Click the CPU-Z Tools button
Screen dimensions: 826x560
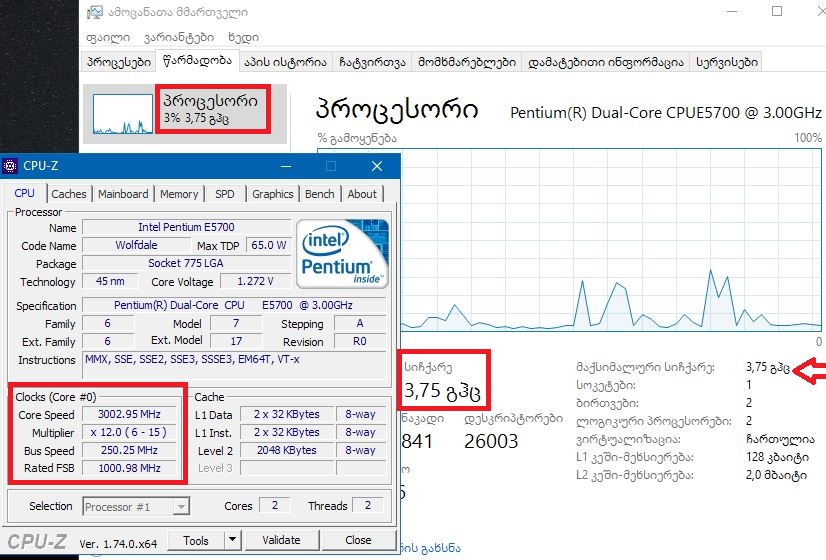[x=196, y=541]
